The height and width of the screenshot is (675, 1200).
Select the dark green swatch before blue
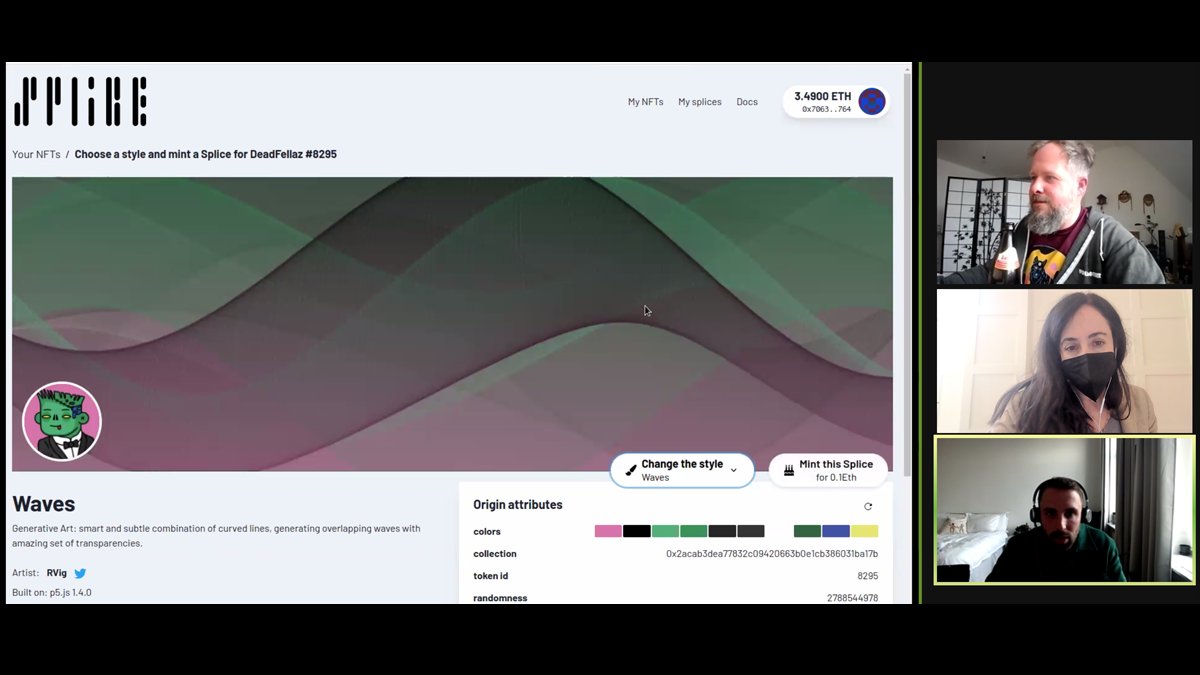click(x=807, y=531)
